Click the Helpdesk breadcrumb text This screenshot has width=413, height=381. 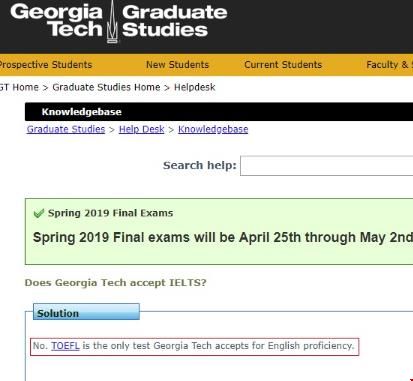[195, 87]
